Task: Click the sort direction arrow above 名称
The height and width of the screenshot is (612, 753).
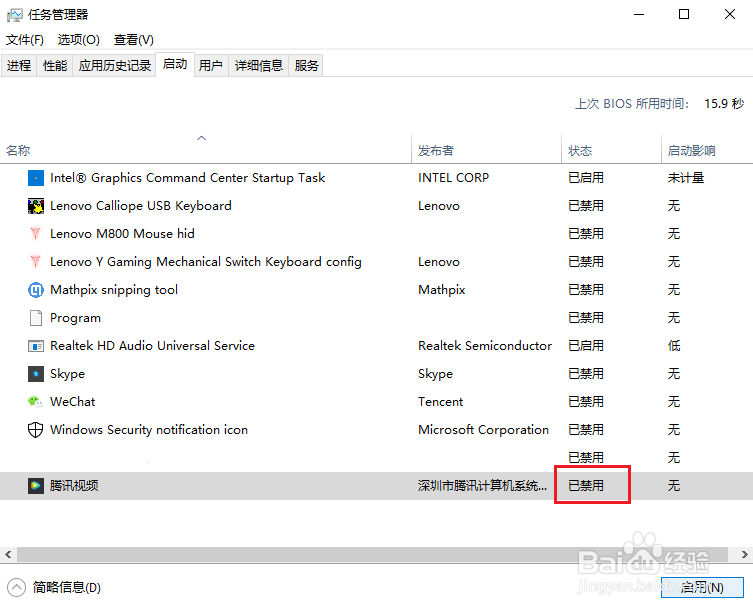Action: pyautogui.click(x=202, y=138)
